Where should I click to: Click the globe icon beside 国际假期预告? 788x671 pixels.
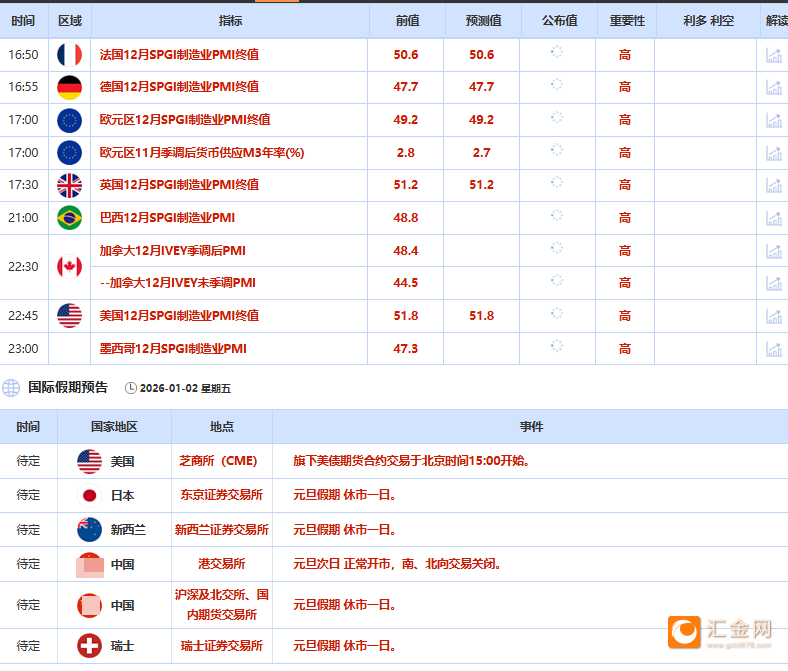coord(11,388)
